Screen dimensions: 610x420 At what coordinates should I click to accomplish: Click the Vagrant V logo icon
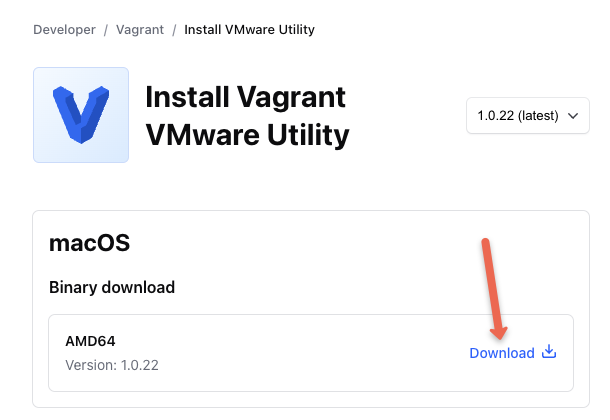pos(81,115)
